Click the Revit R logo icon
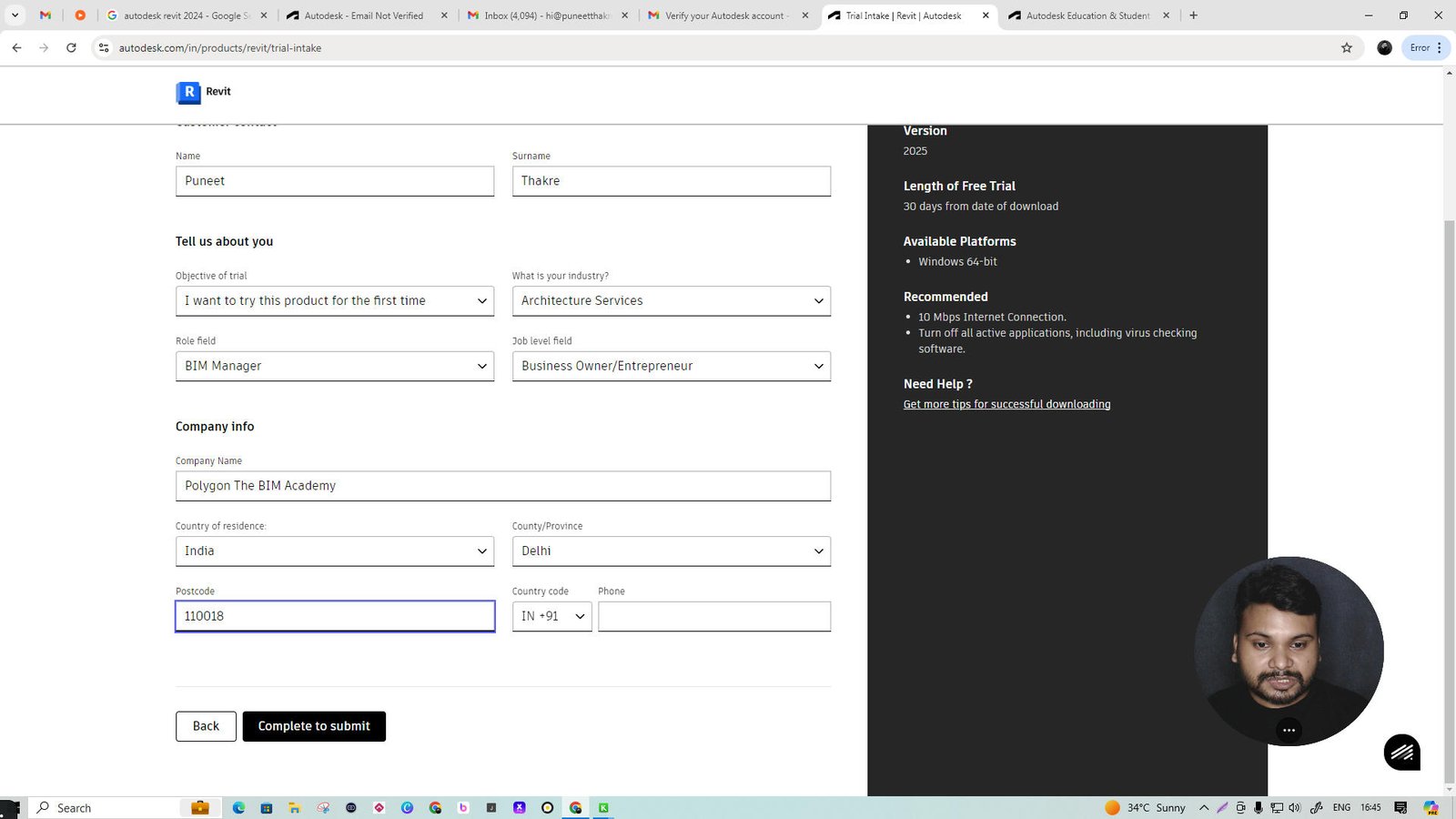Image resolution: width=1456 pixels, height=819 pixels. tap(188, 92)
